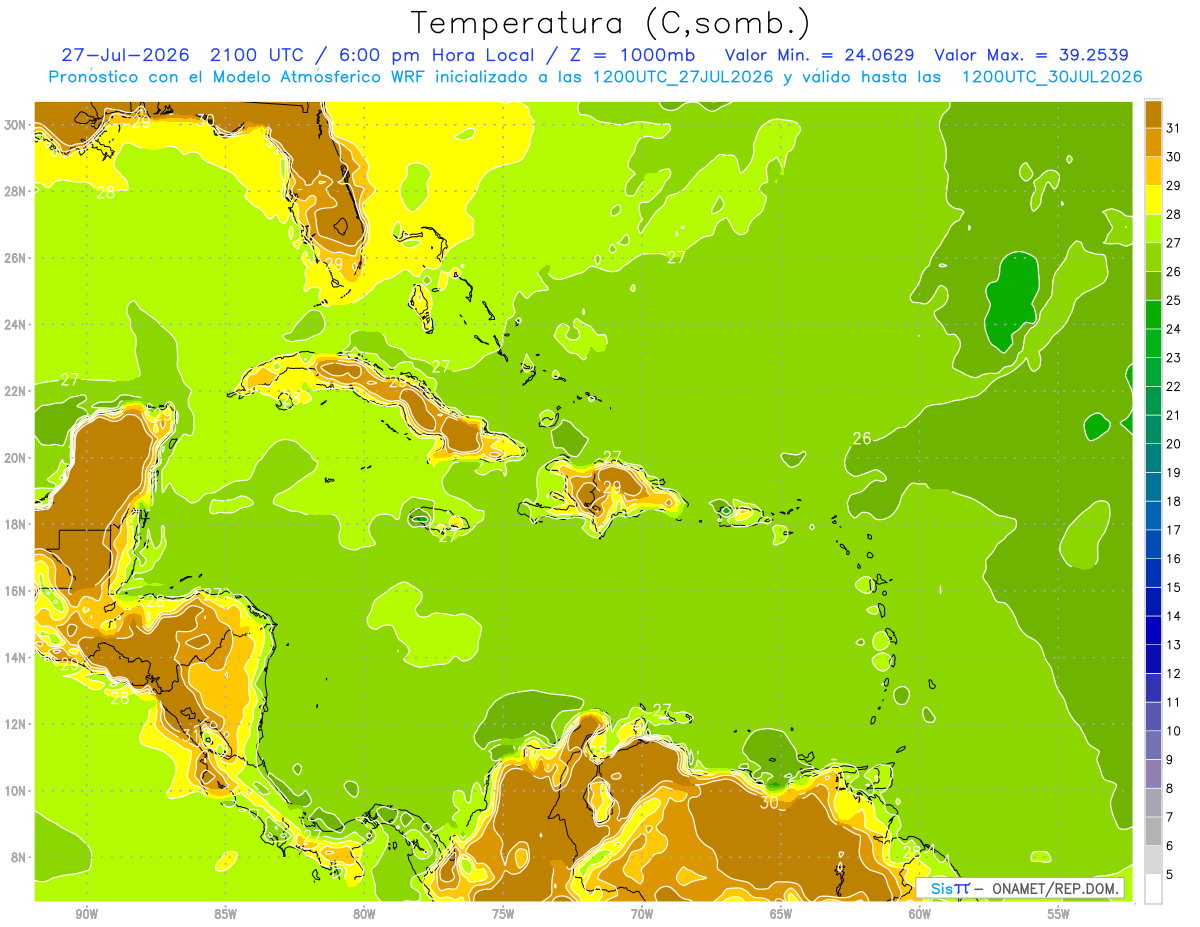
Task: Click the "90W" longitude axis label
Action: tap(87, 914)
